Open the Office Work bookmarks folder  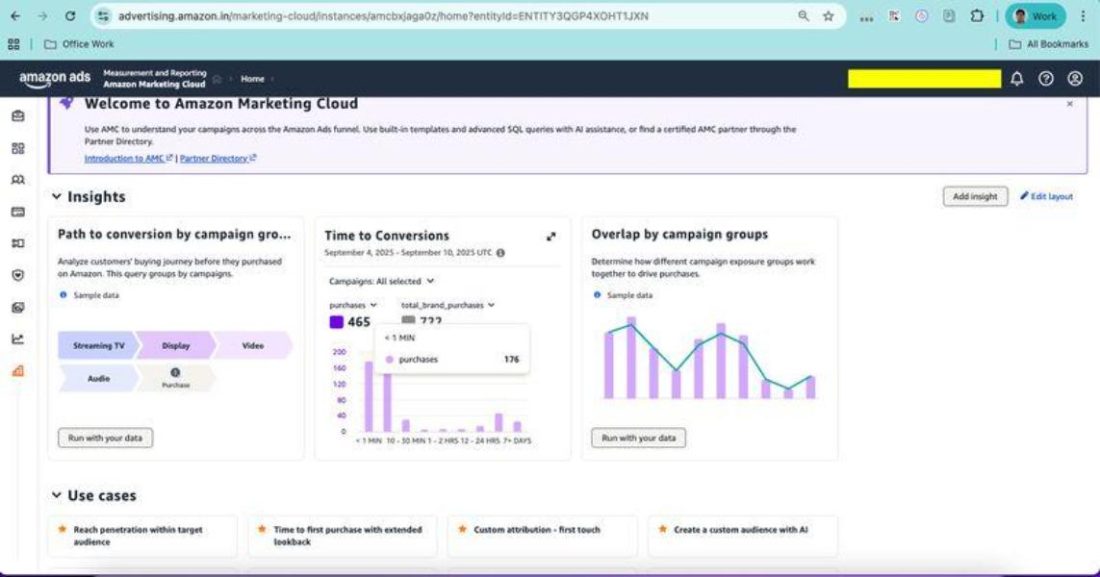[x=79, y=44]
